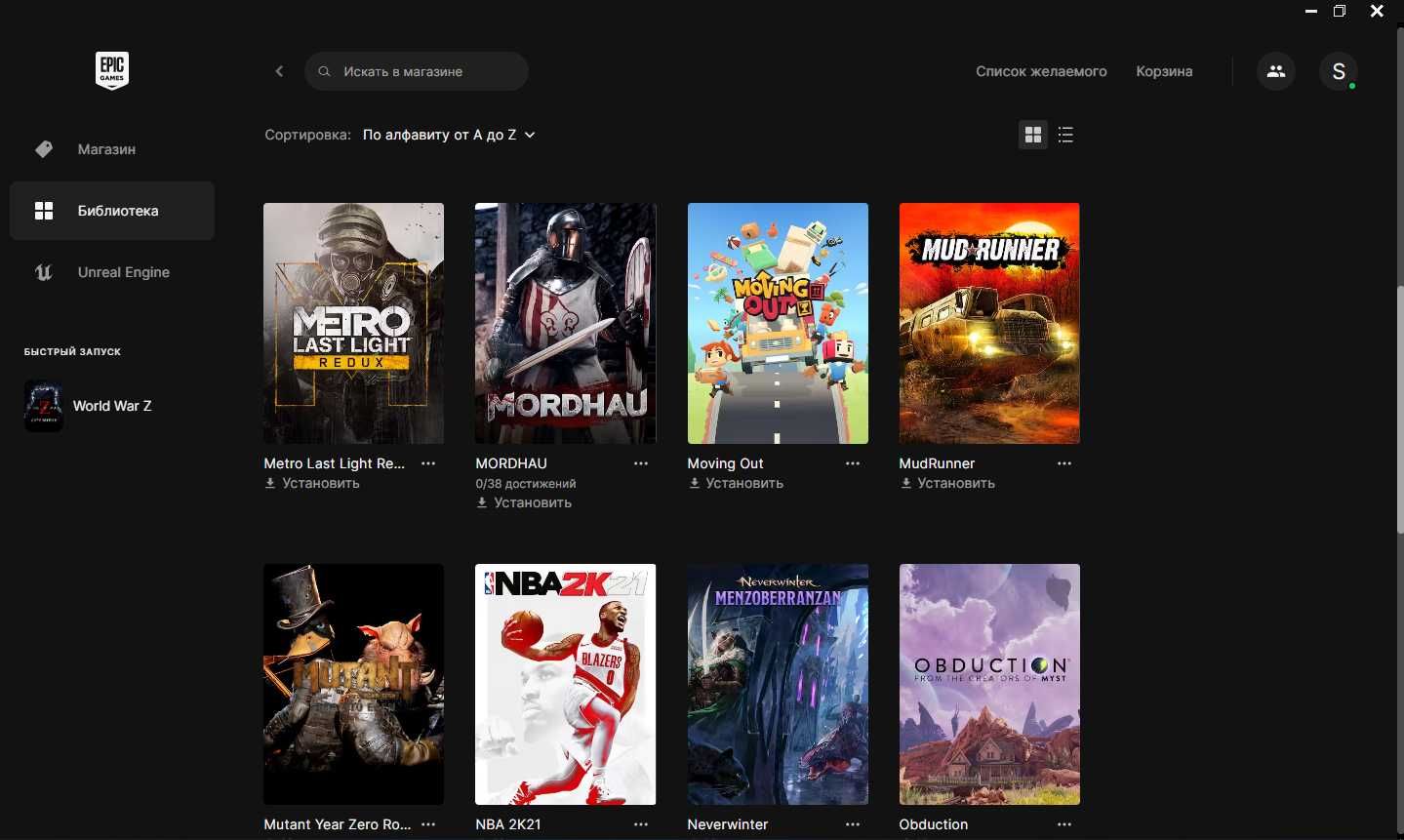Install MORDHAU via Установить
Image resolution: width=1404 pixels, height=840 pixels.
pyautogui.click(x=524, y=502)
